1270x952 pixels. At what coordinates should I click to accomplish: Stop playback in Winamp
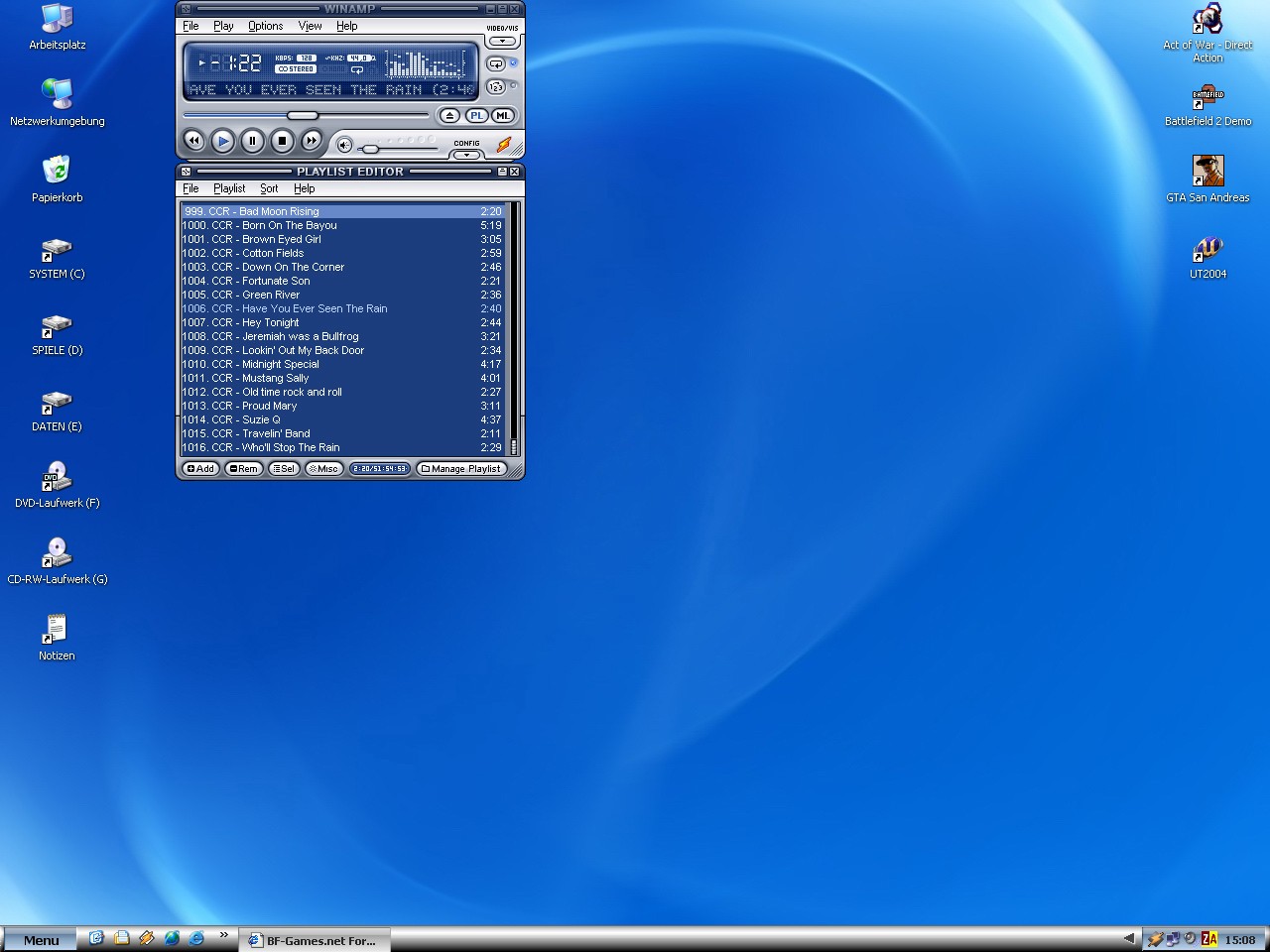(x=282, y=141)
